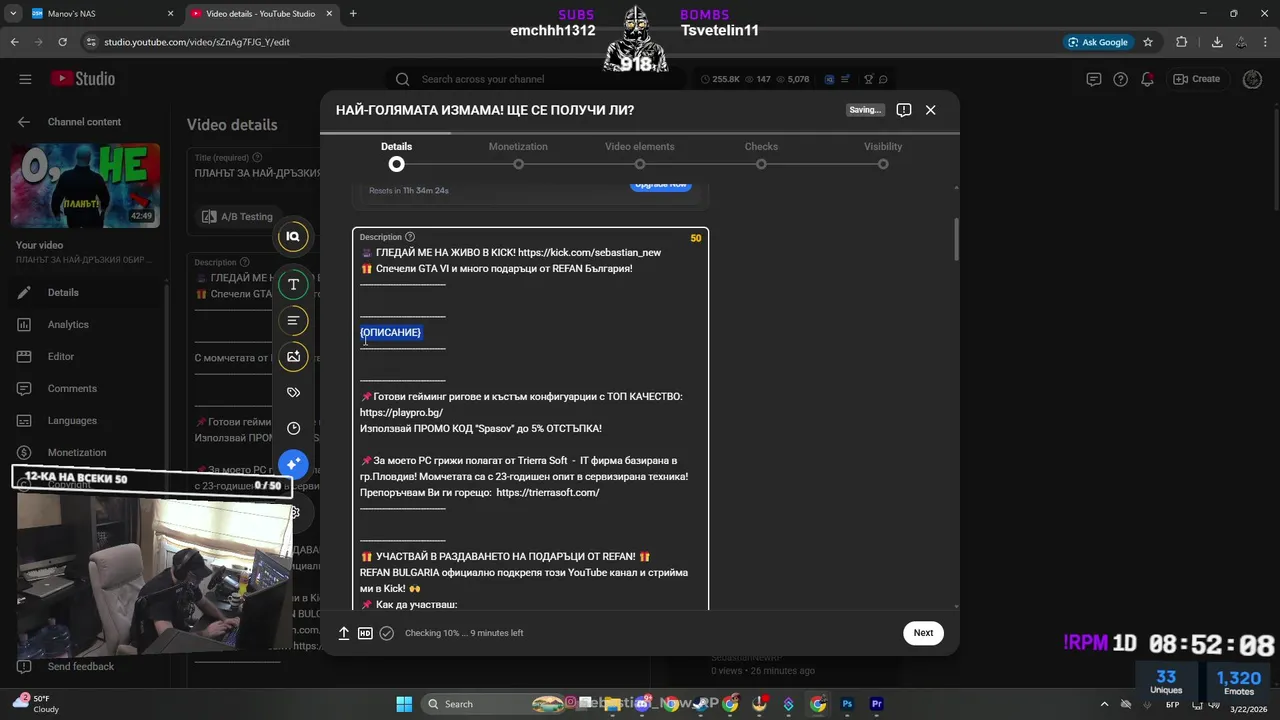Open the notifications bell
Screen dimensions: 1280x720
click(1148, 79)
